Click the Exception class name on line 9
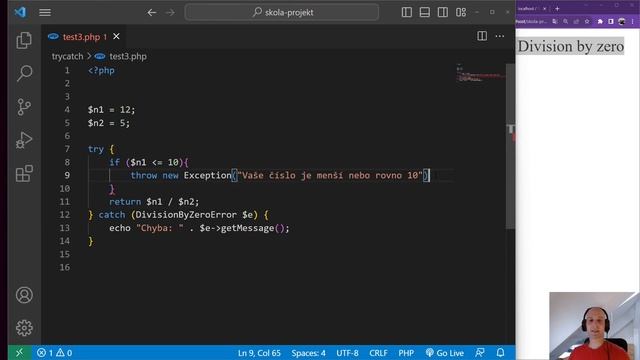 (x=207, y=176)
